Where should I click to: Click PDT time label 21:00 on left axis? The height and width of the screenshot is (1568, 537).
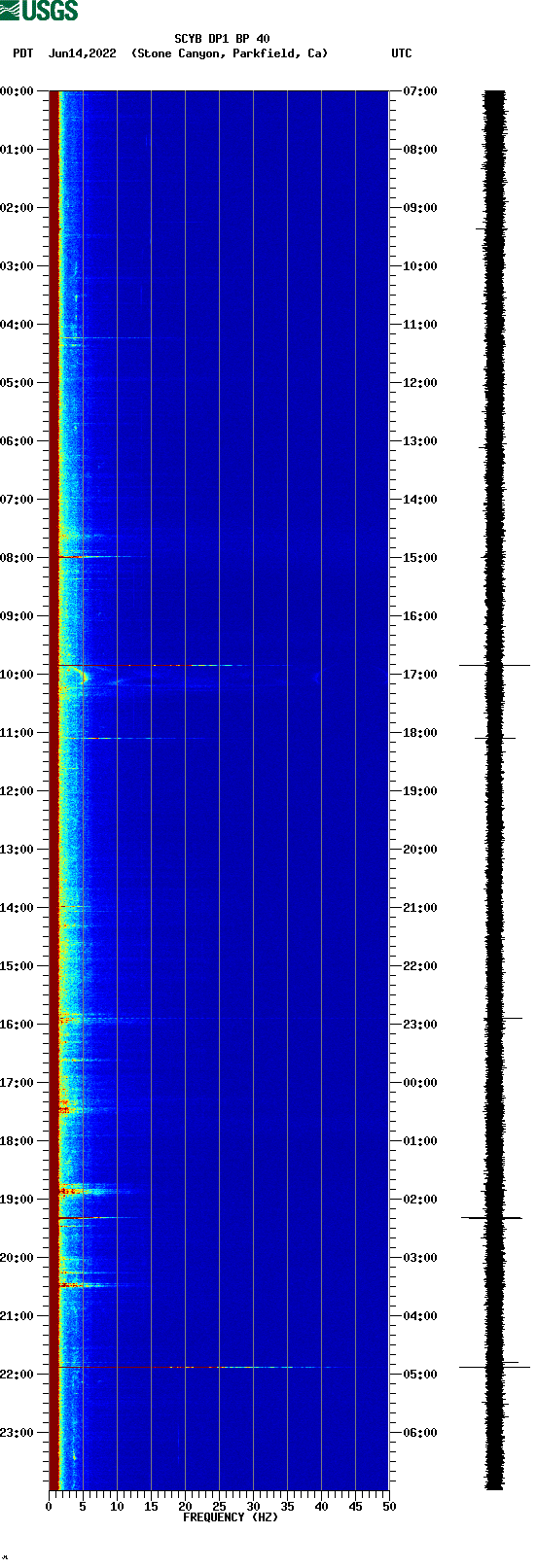click(18, 1316)
